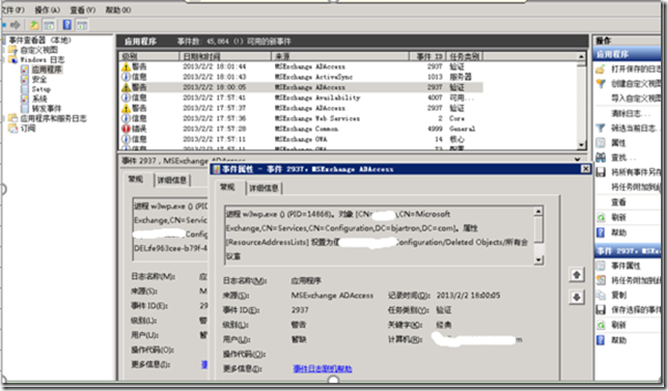Click 清除日志 in actions pane

point(631,113)
